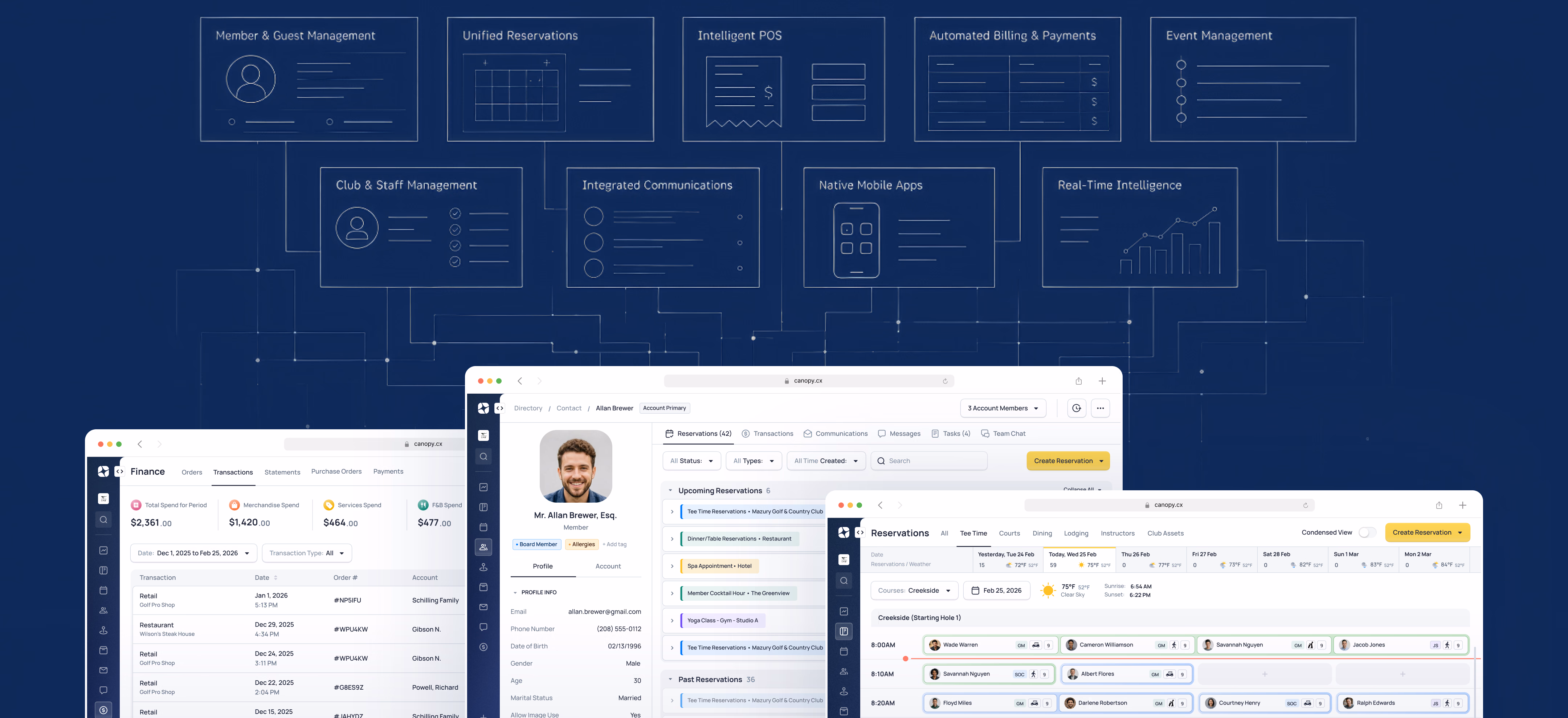
Task: Open the Courses Creekside dropdown
Action: [914, 590]
